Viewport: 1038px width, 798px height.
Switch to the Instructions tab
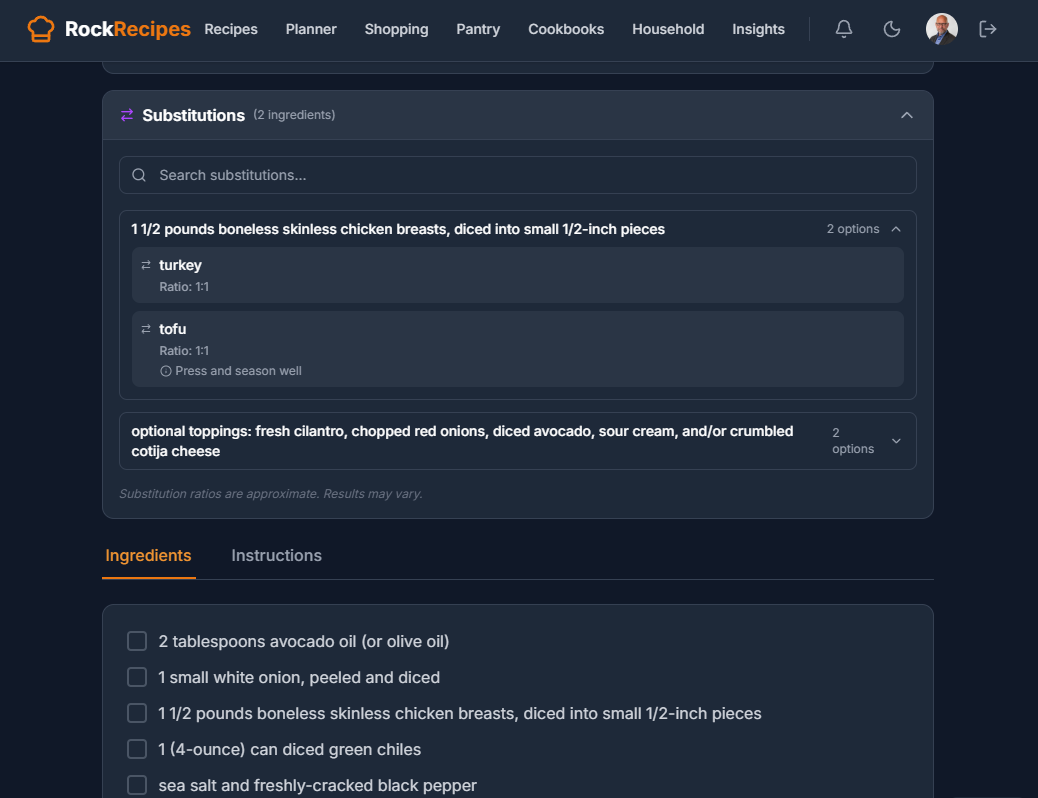pos(276,555)
